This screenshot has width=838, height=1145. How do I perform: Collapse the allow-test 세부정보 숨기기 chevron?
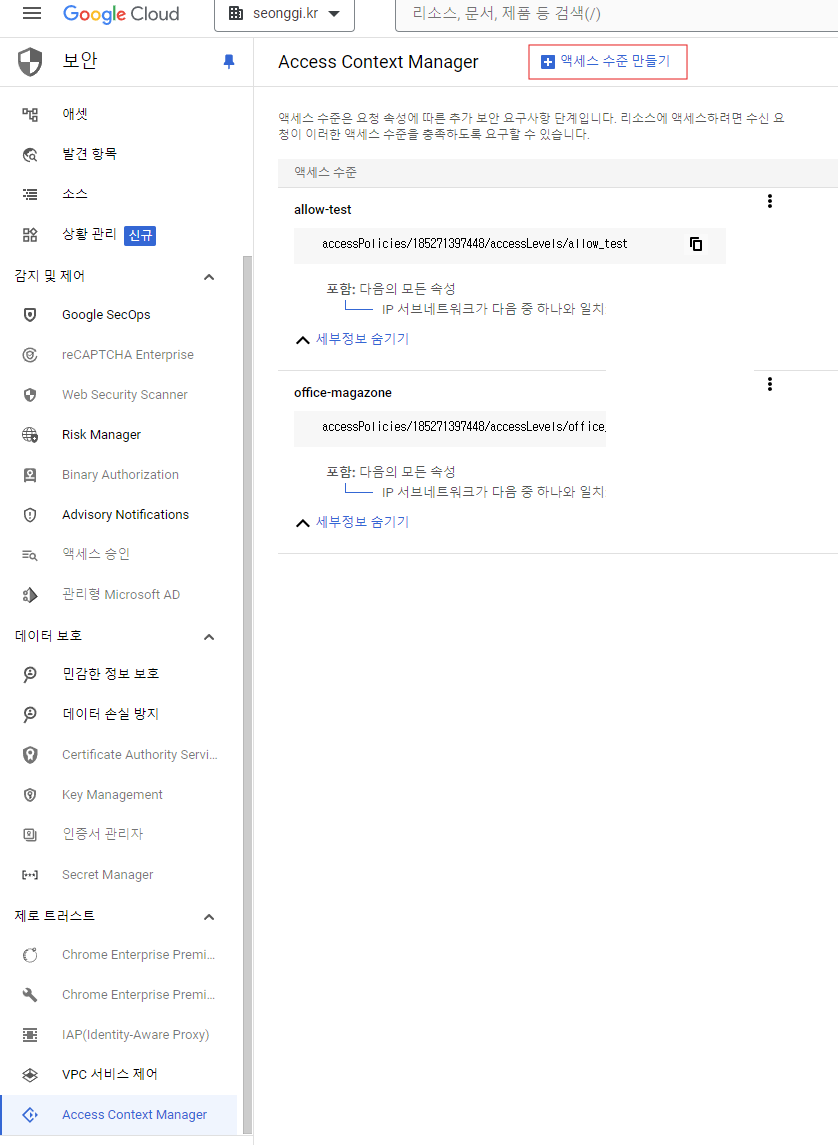tap(302, 340)
